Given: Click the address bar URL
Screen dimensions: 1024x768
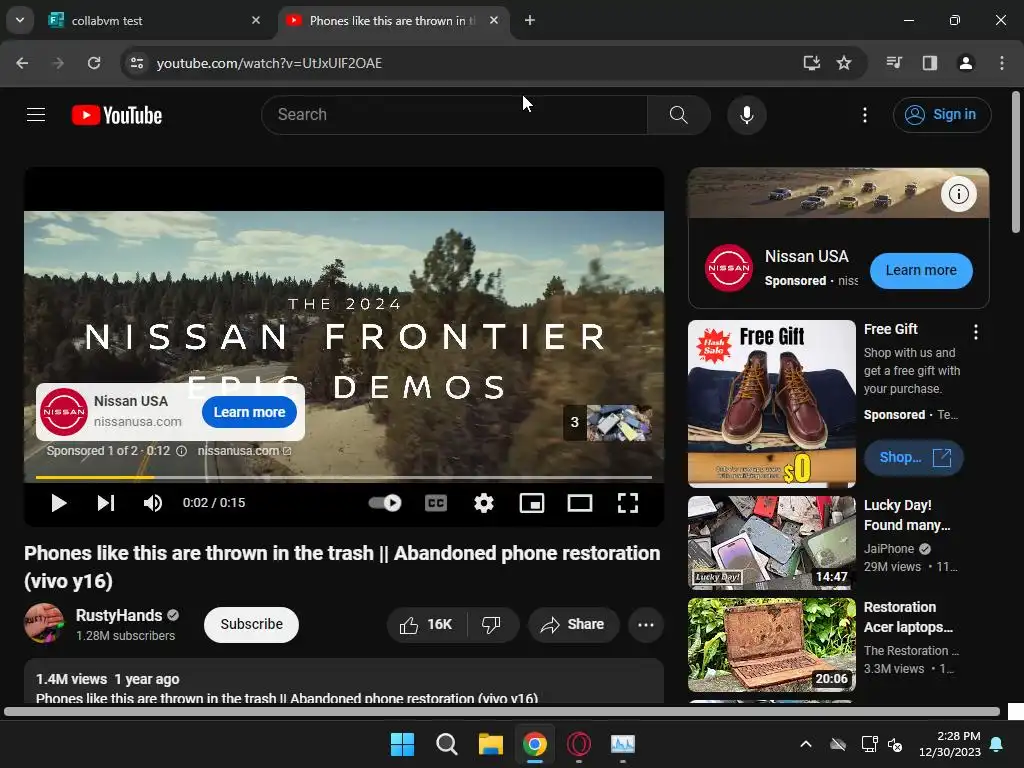Looking at the screenshot, I should click(x=269, y=63).
